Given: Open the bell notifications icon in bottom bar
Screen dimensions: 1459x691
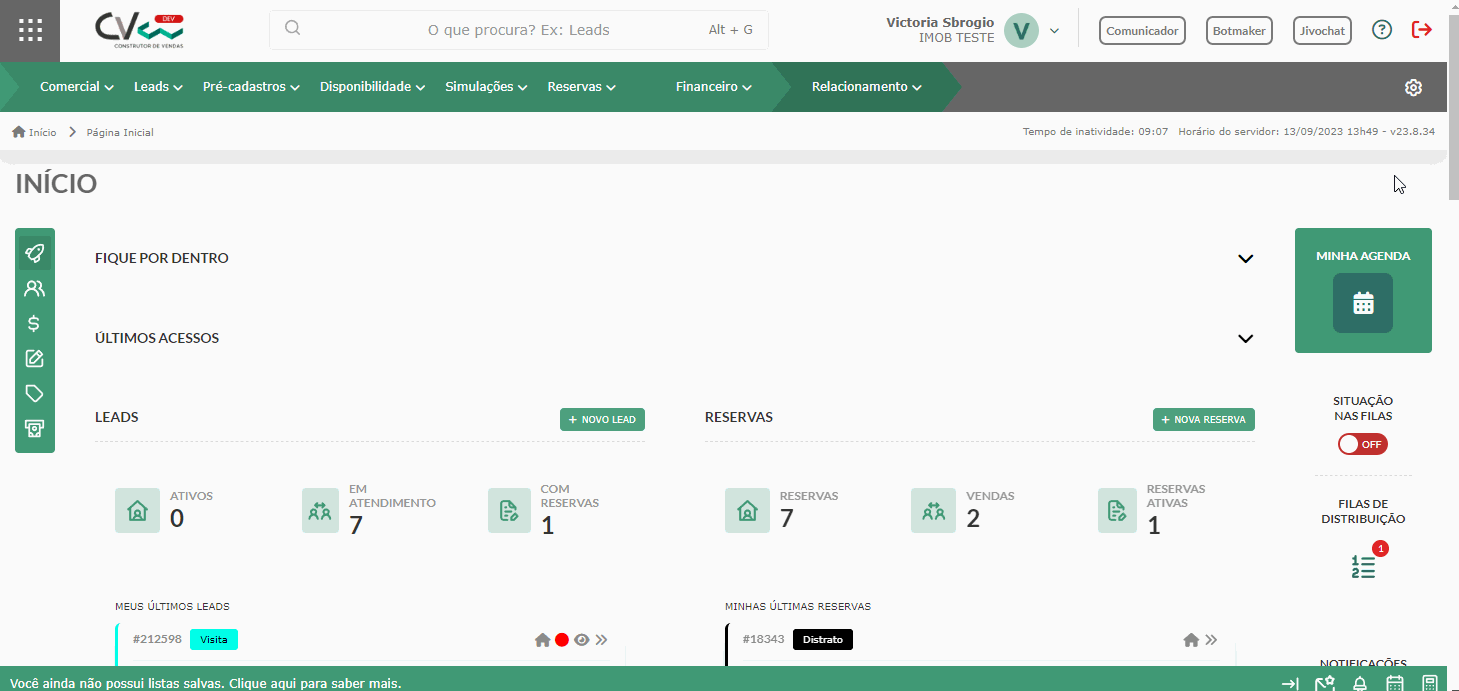Looking at the screenshot, I should click(1360, 684).
